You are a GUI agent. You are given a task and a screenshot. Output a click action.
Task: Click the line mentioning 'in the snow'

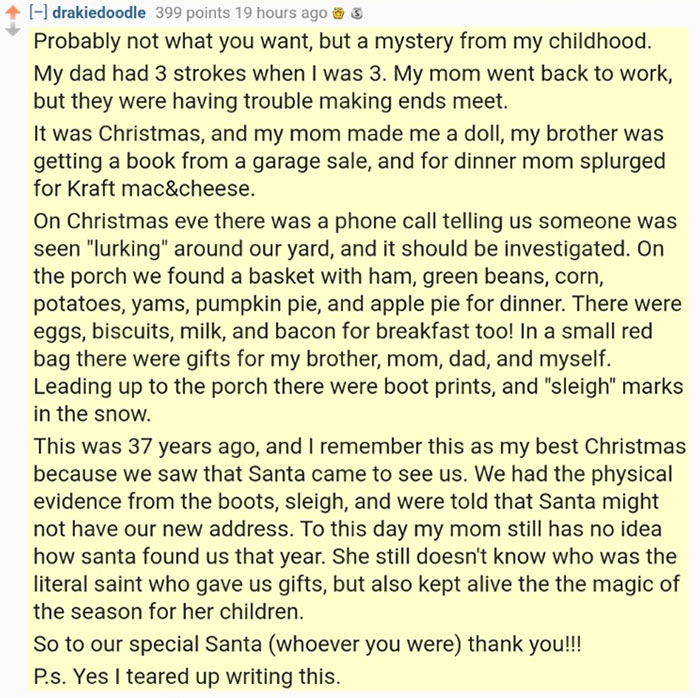click(x=92, y=414)
